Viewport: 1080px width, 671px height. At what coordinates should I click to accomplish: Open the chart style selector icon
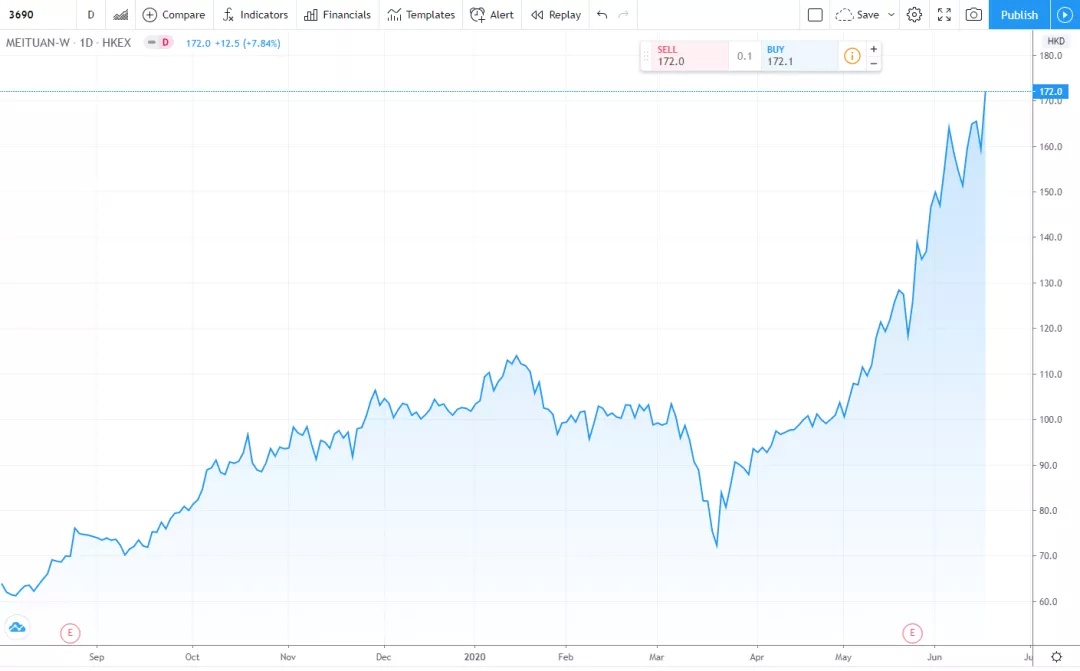click(x=121, y=14)
